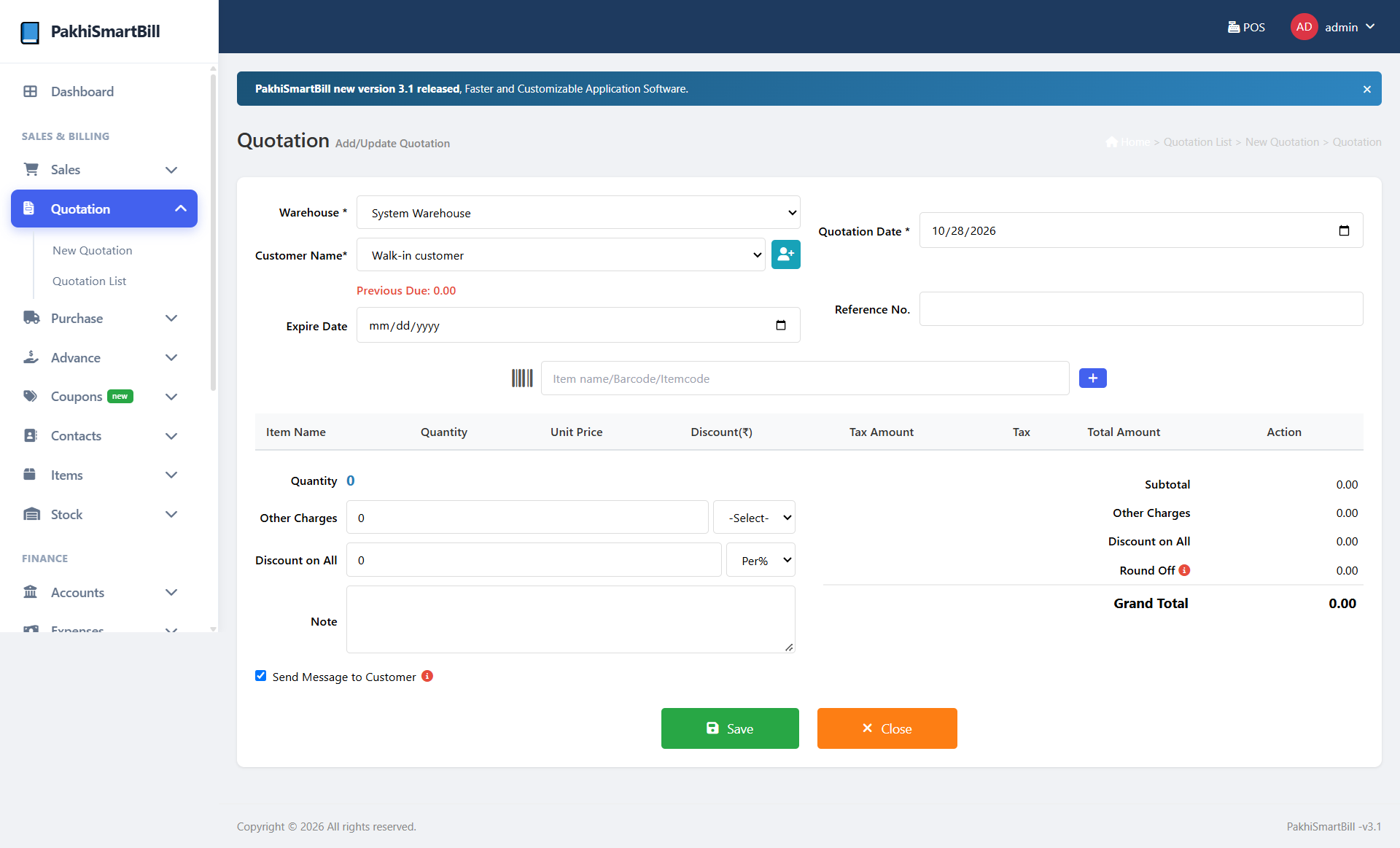Click the Dashboard grid icon
Screen dimensions: 1400x848
pos(31,91)
